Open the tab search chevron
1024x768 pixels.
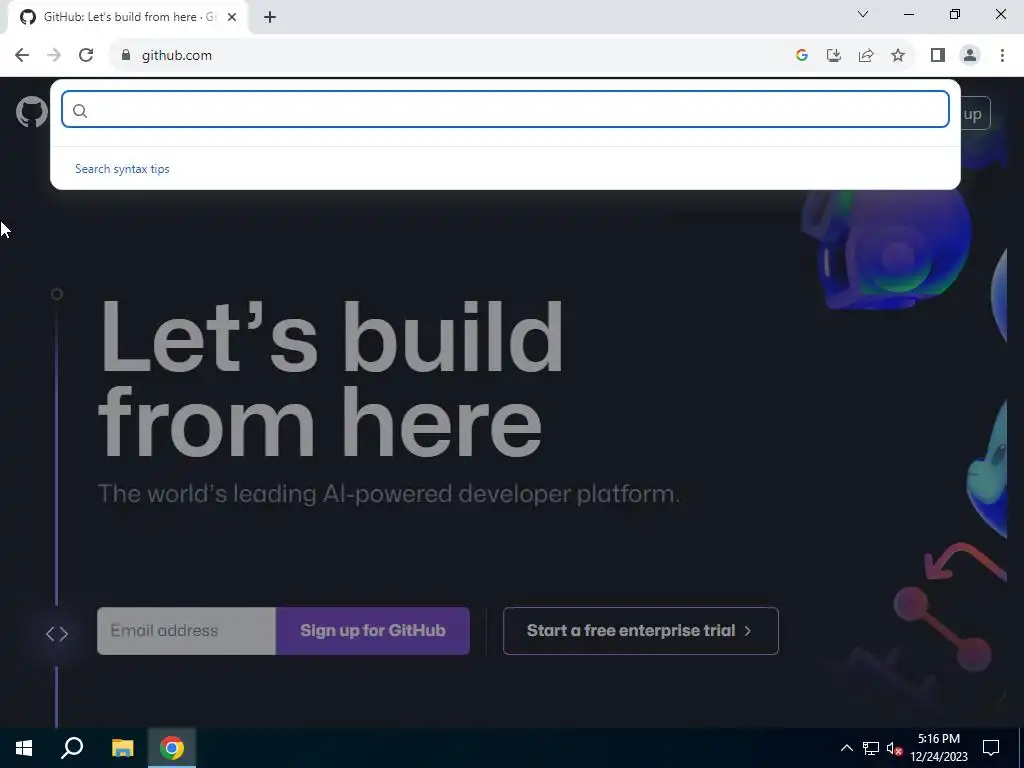(x=863, y=14)
